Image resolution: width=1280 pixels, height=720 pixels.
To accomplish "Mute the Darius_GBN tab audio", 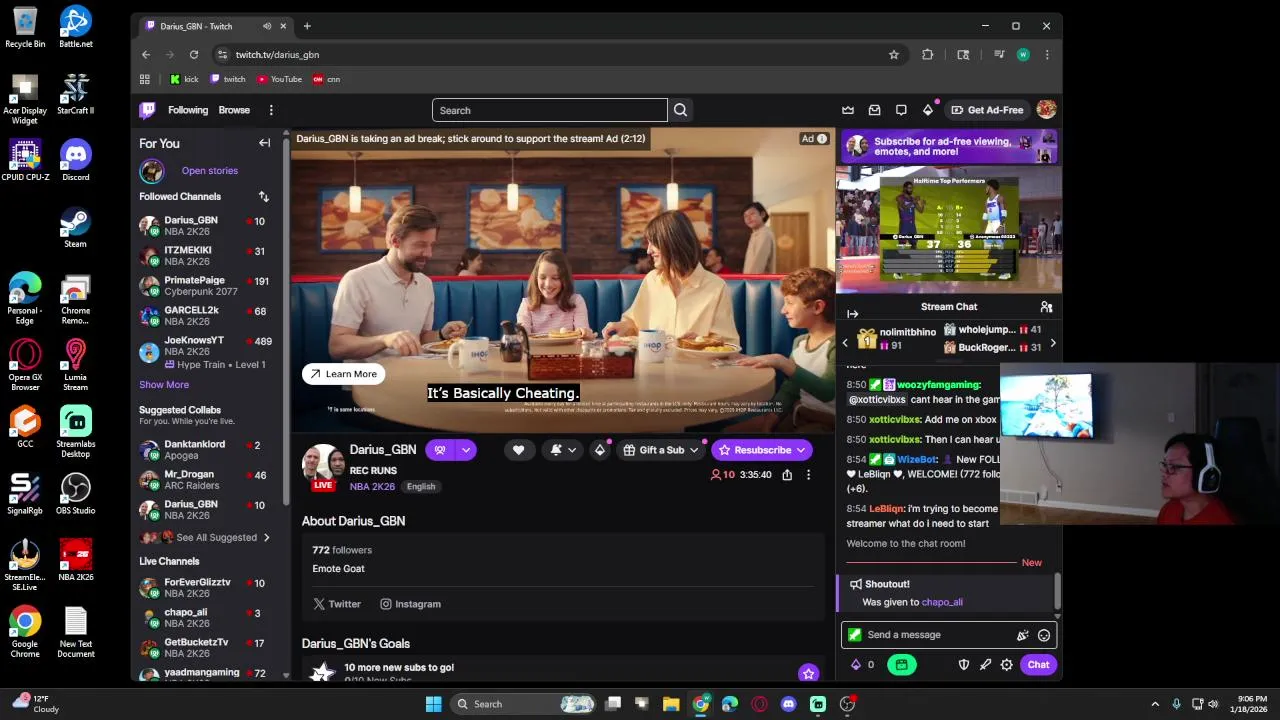I will tap(266, 26).
